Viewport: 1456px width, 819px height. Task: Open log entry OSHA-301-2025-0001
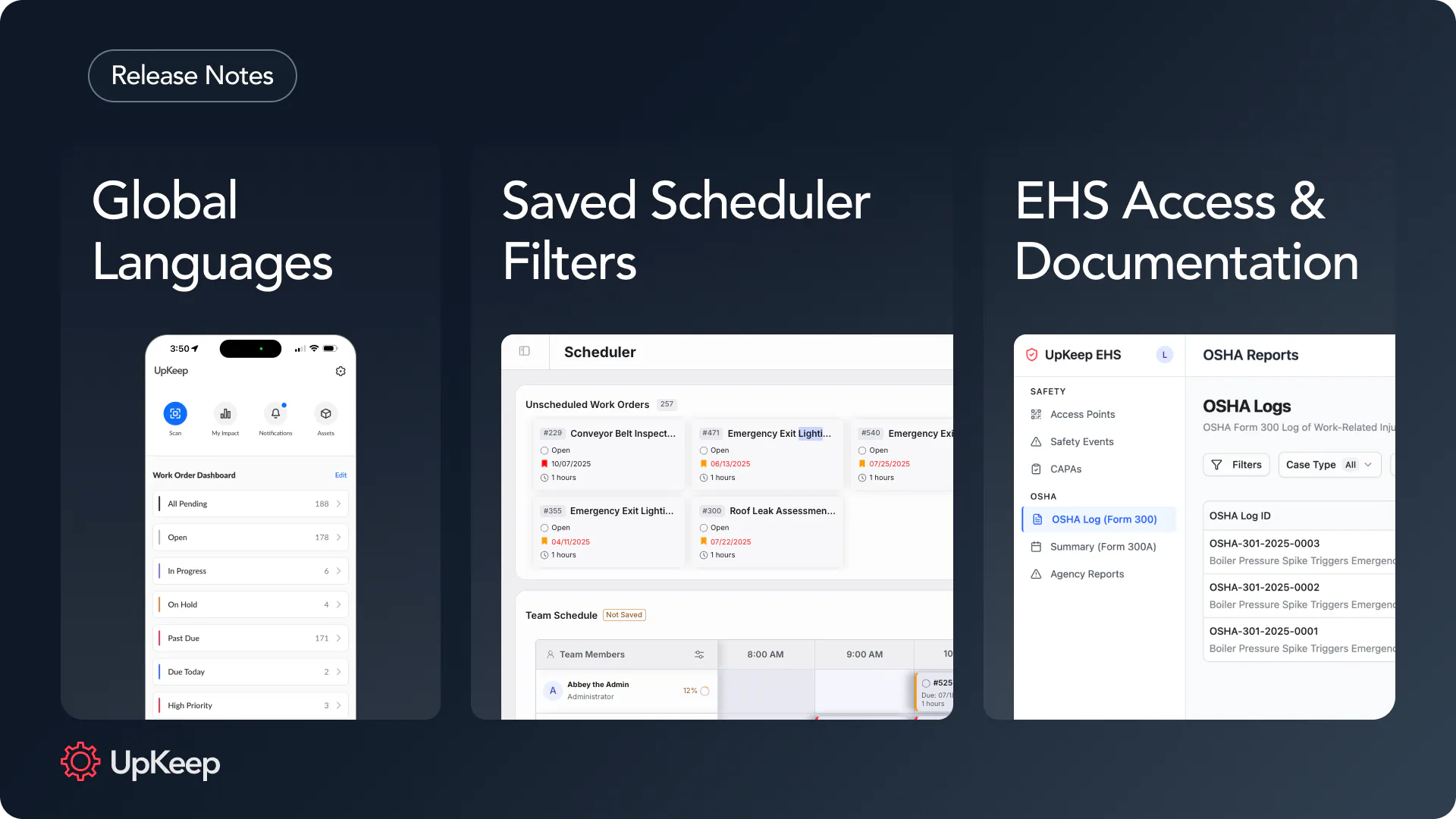pos(1299,640)
